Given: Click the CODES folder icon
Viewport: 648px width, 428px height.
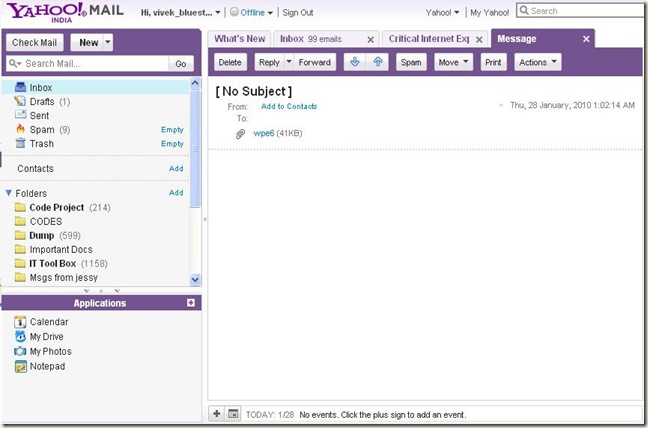Looking at the screenshot, I should point(20,221).
